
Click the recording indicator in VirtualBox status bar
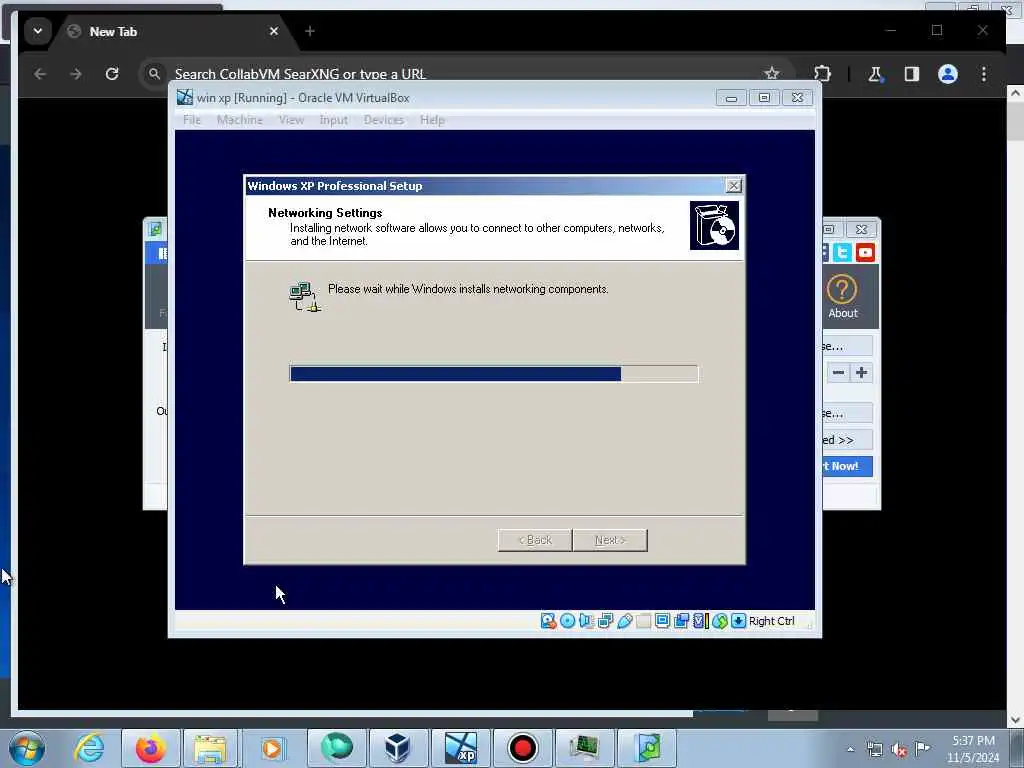coord(682,621)
